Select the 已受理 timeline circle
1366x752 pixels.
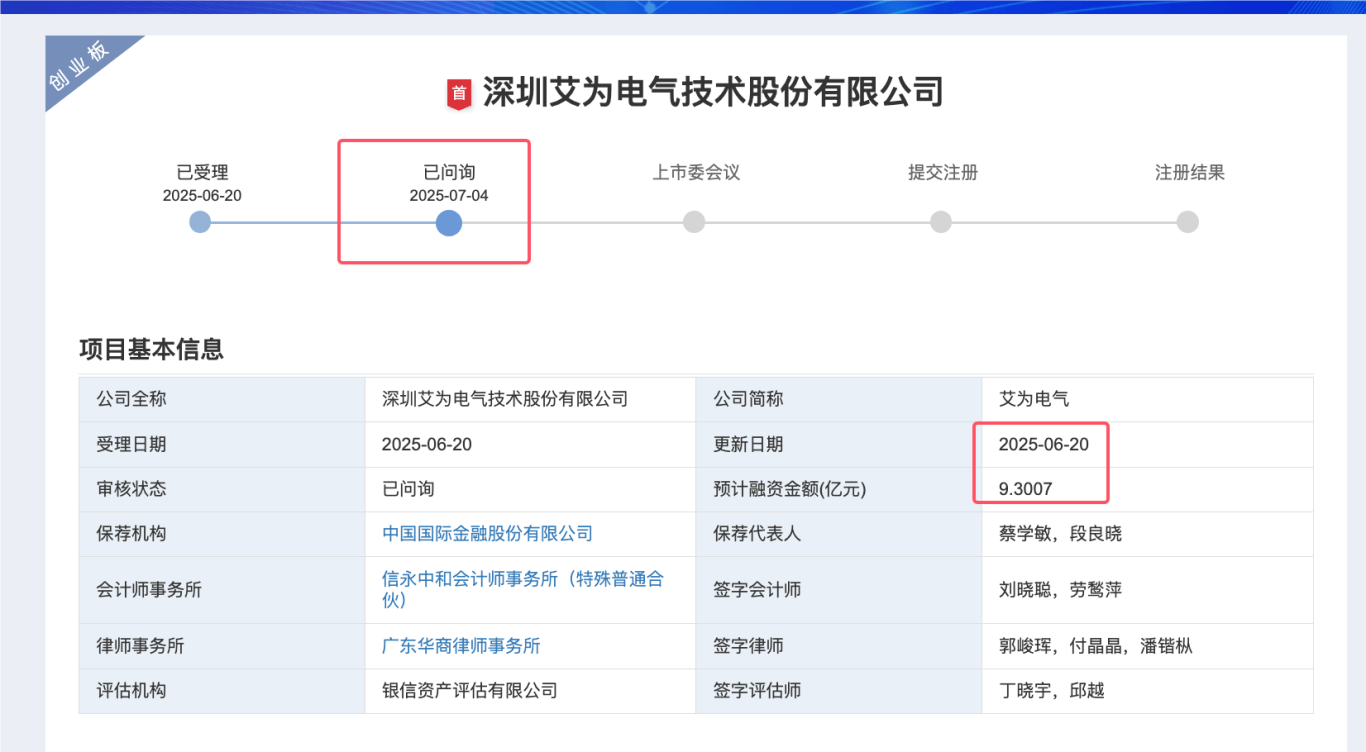coord(200,222)
